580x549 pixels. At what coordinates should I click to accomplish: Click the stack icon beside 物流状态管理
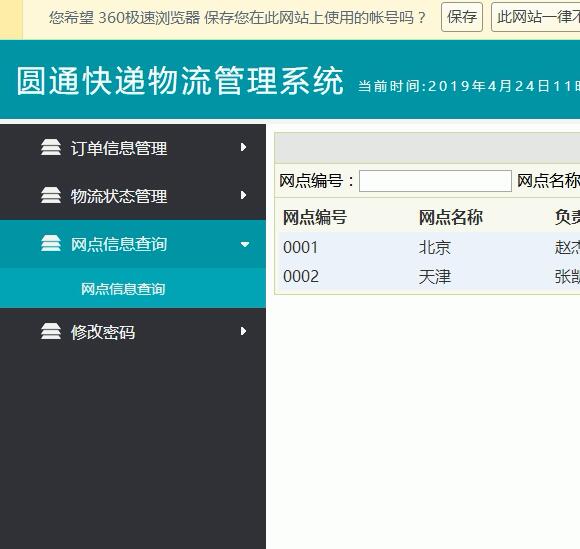click(51, 195)
